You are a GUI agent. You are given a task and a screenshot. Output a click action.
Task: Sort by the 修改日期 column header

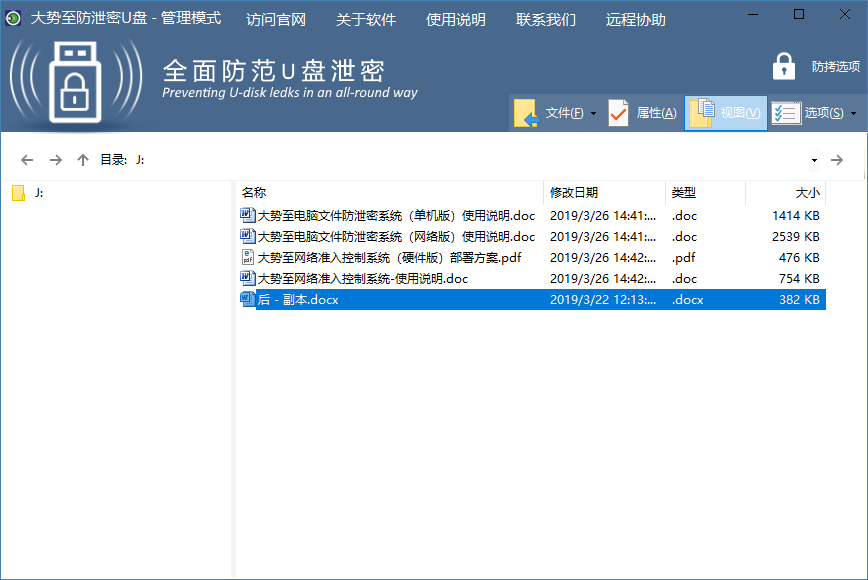point(604,193)
